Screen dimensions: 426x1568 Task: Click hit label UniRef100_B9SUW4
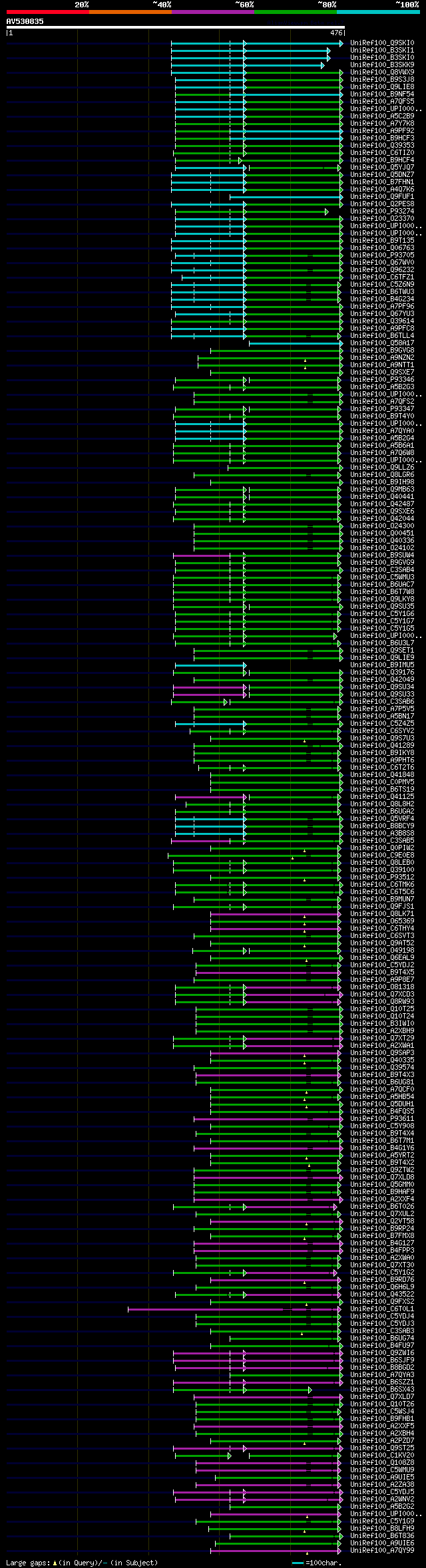coord(382,555)
